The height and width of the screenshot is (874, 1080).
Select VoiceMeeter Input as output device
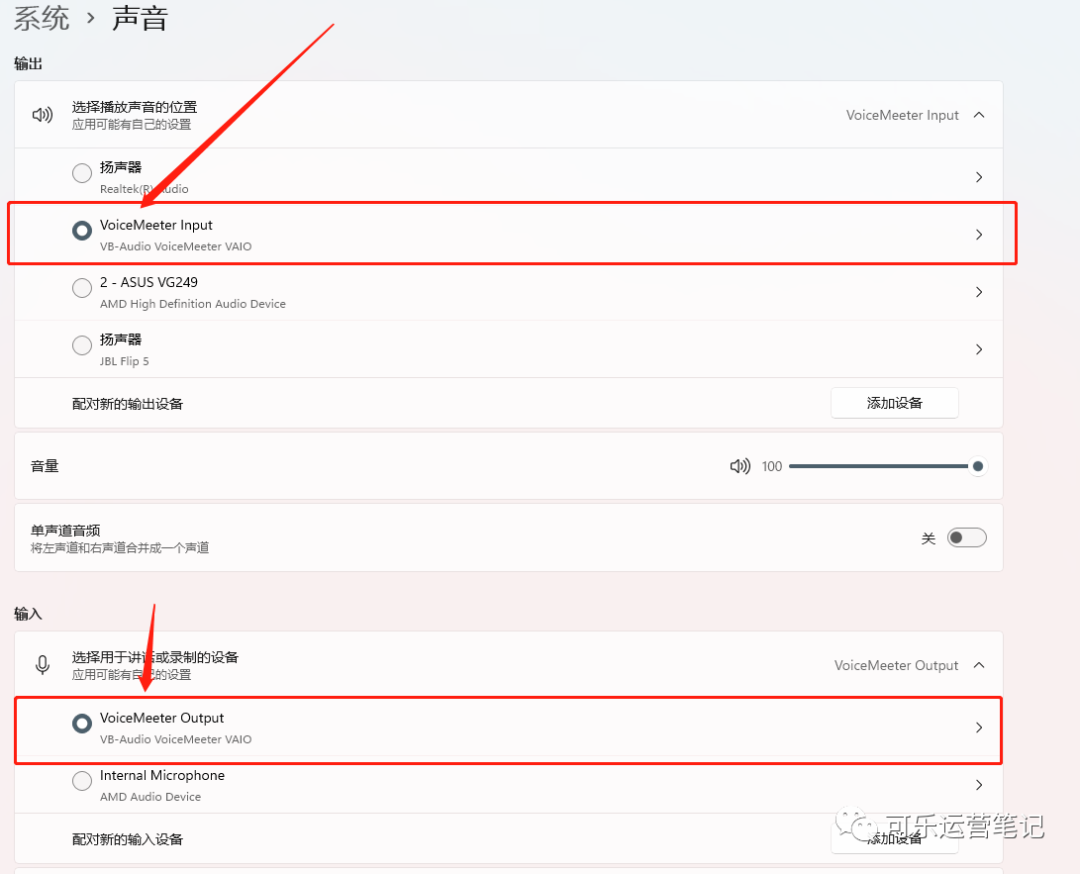click(82, 230)
